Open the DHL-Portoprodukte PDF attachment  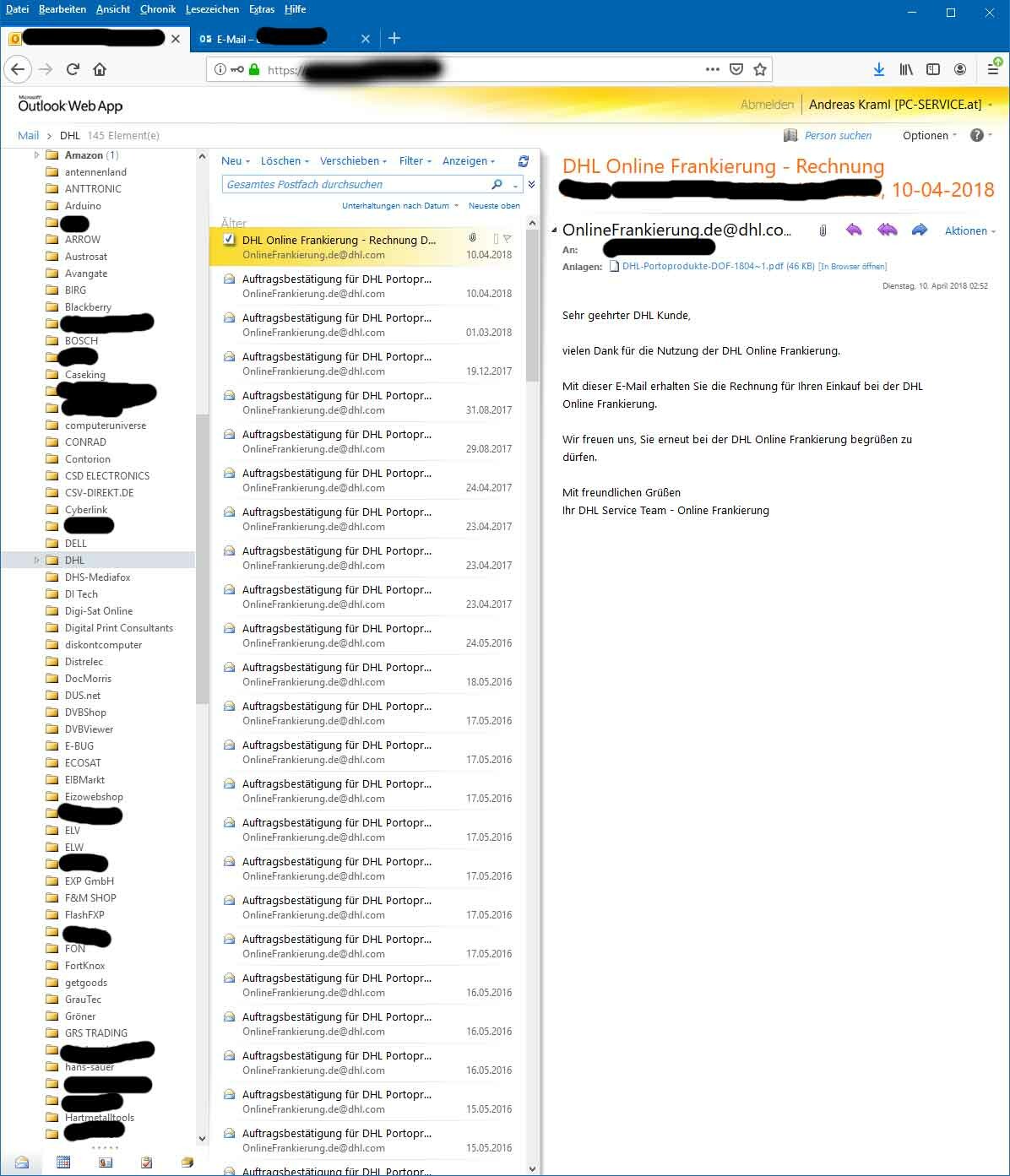click(x=718, y=266)
